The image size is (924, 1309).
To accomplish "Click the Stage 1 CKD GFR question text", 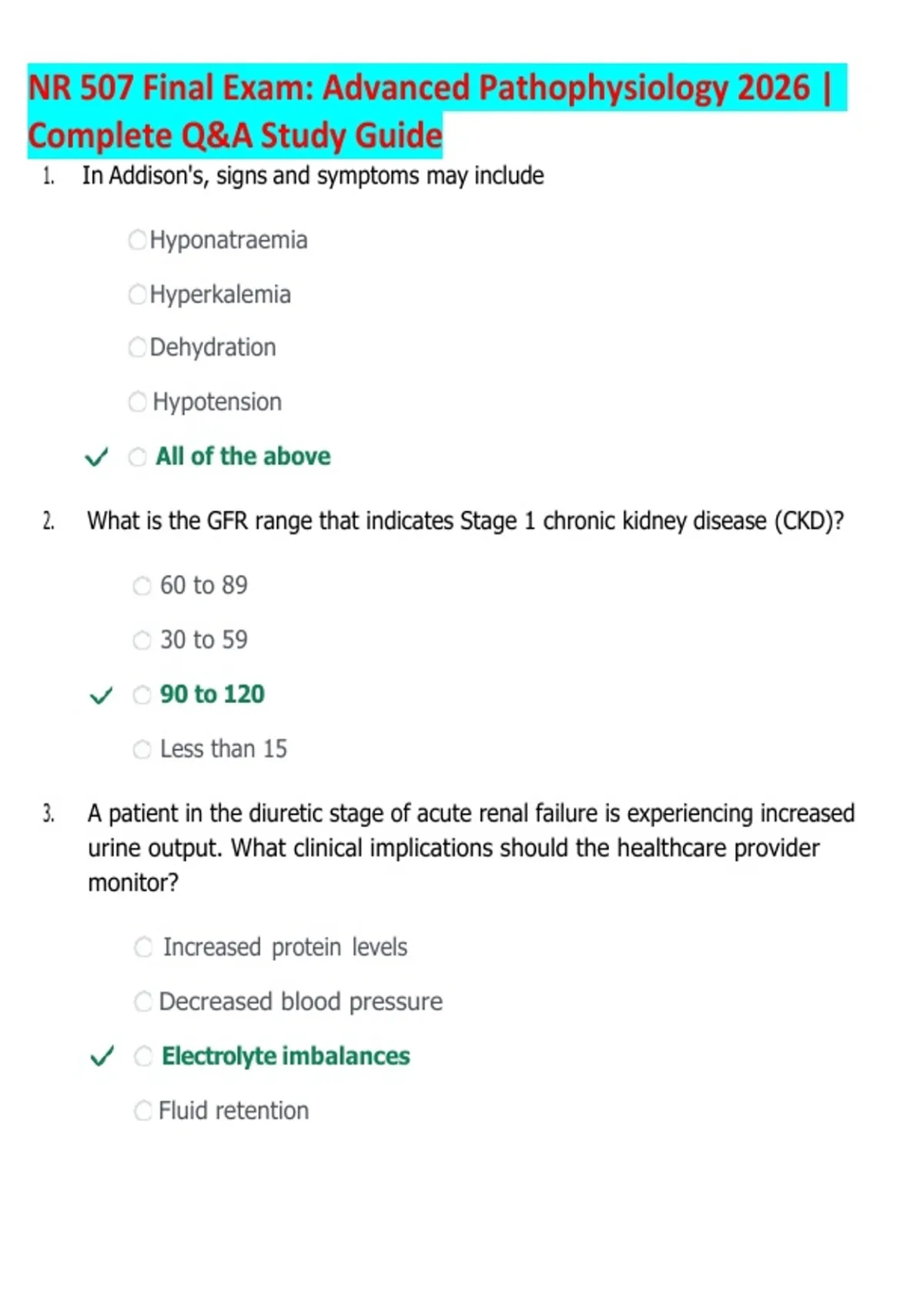I will pos(465,521).
